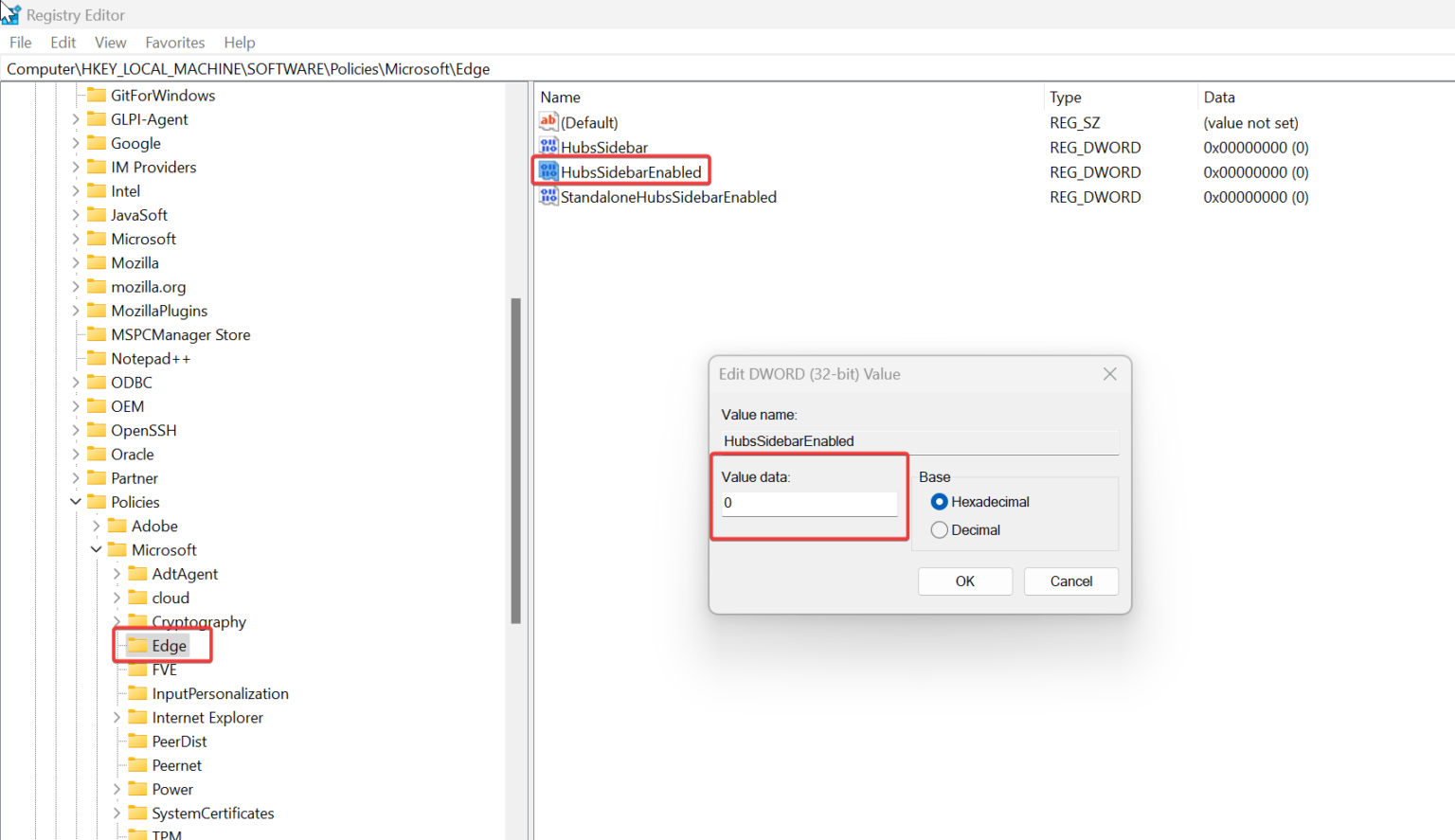Viewport: 1455px width, 840px height.
Task: Click the REG_DWORD icon beside HubsSidebar
Action: click(548, 147)
